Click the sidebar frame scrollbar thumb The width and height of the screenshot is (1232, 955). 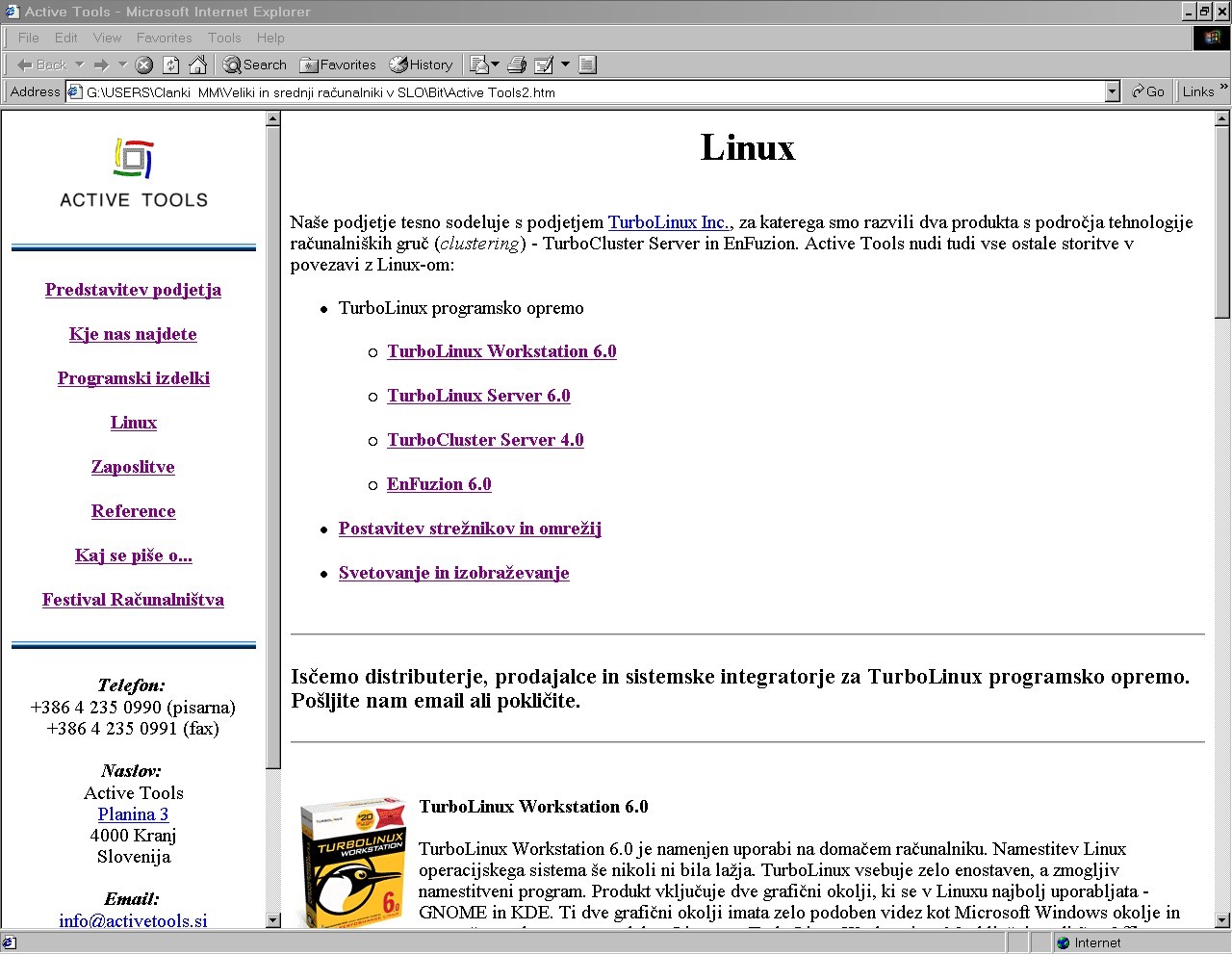[x=273, y=448]
